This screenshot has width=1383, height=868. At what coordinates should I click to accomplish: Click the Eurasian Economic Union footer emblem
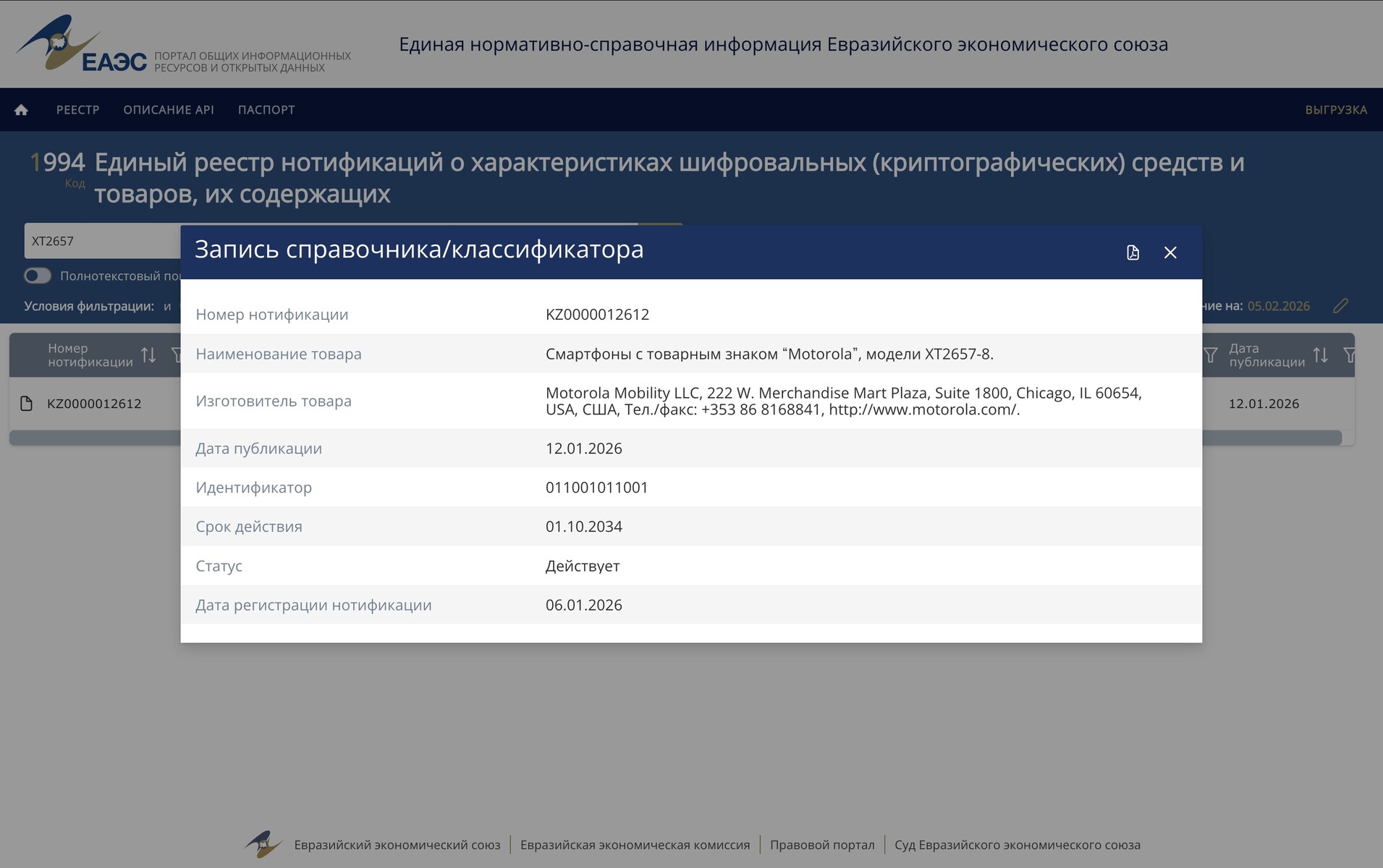pos(263,844)
